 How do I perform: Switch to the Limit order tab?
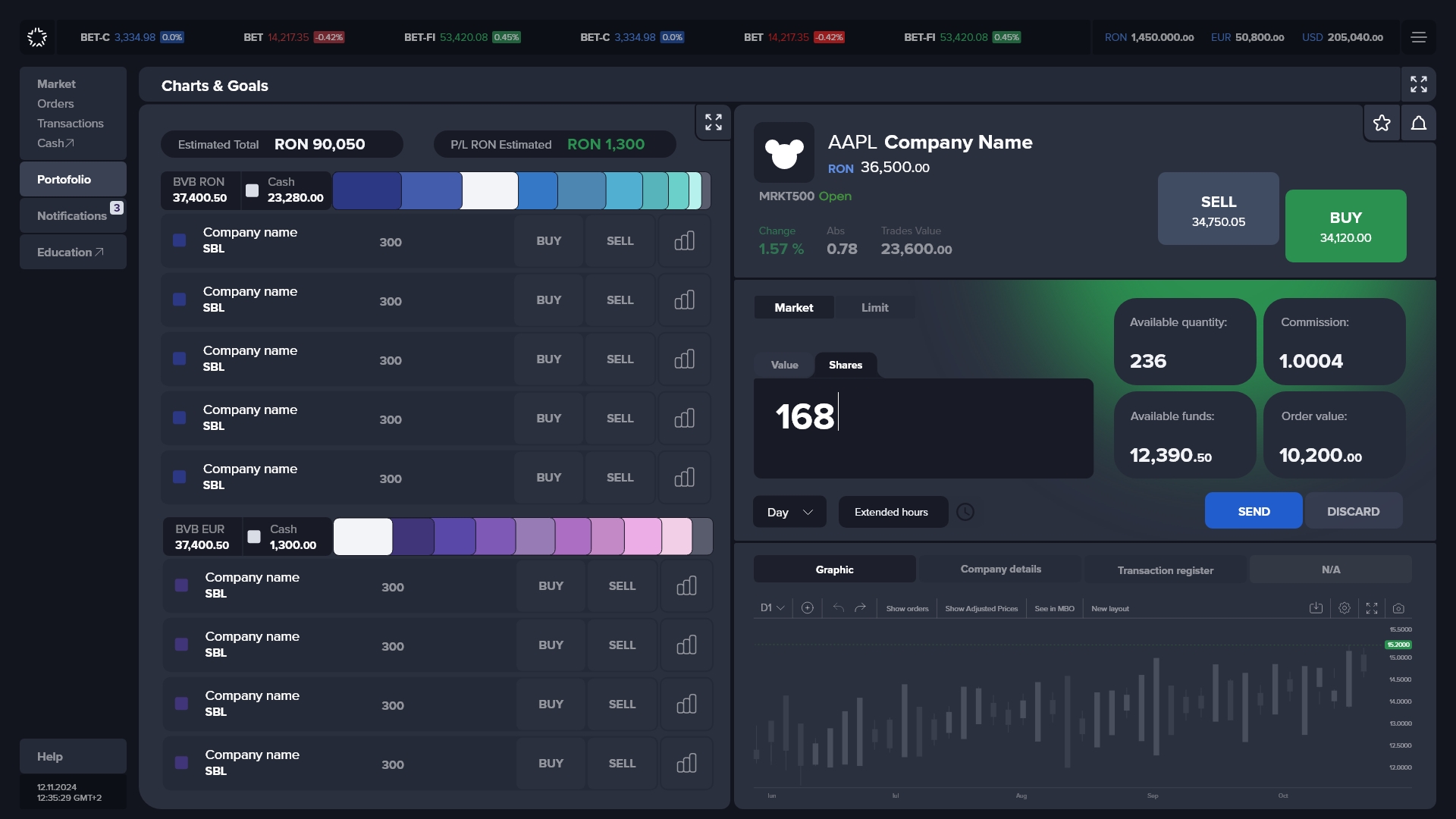[x=874, y=307]
